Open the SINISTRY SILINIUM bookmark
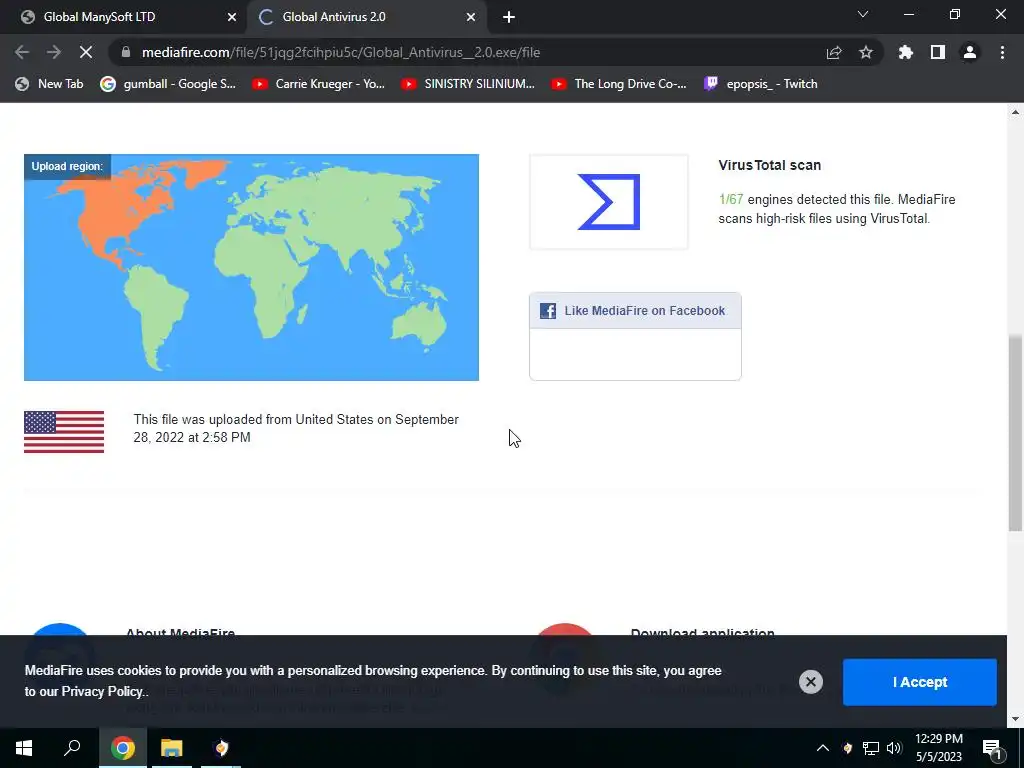This screenshot has height=768, width=1024. [x=468, y=84]
